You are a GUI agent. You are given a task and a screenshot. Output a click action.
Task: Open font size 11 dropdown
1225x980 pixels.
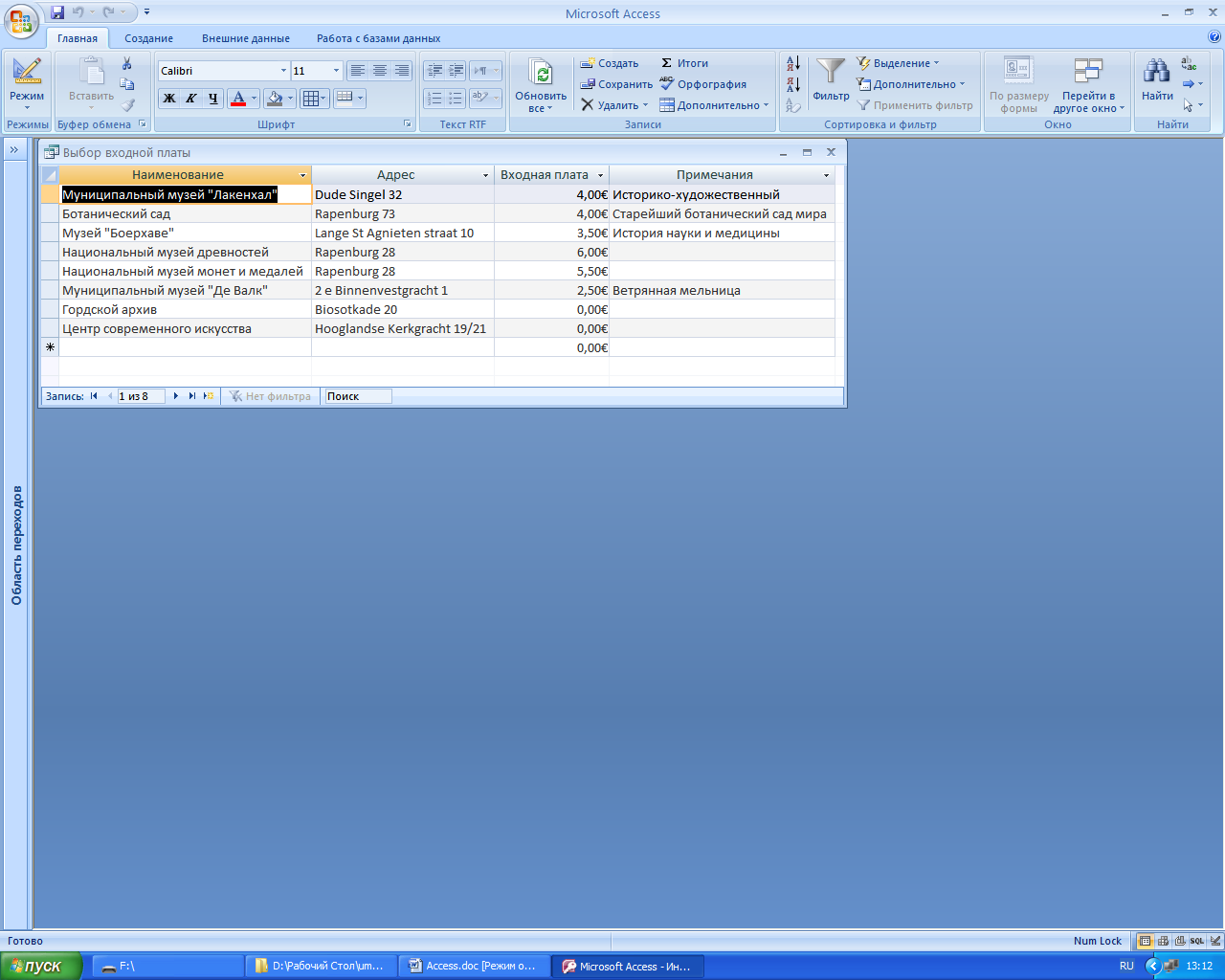pyautogui.click(x=336, y=71)
